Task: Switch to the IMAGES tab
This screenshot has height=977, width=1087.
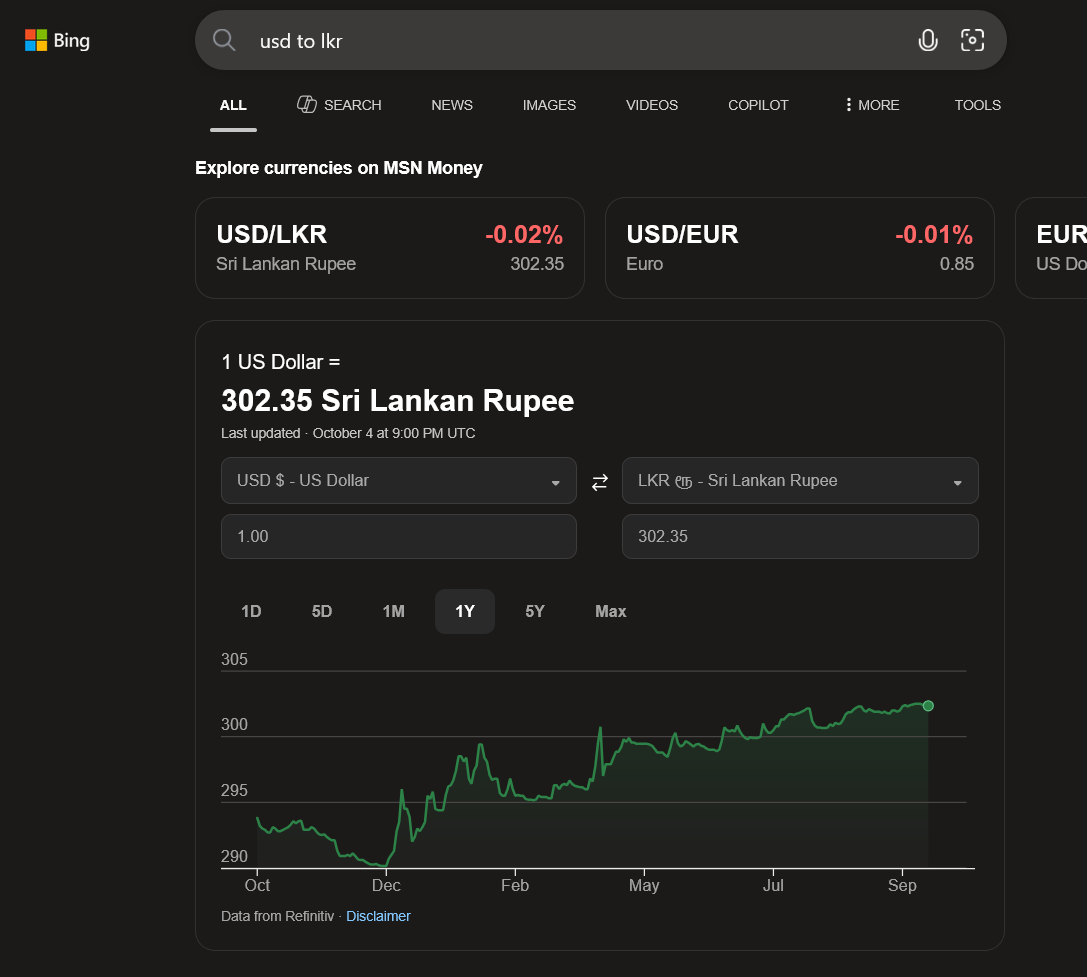Action: 549,105
